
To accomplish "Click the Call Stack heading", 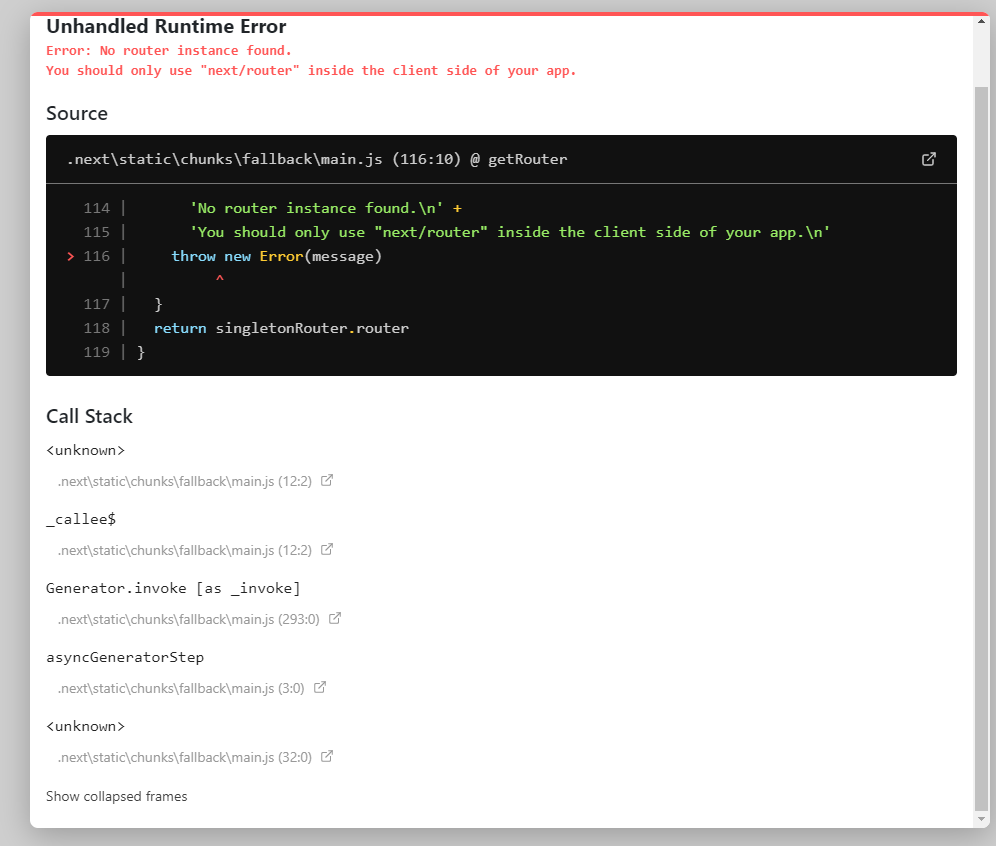I will [x=89, y=416].
